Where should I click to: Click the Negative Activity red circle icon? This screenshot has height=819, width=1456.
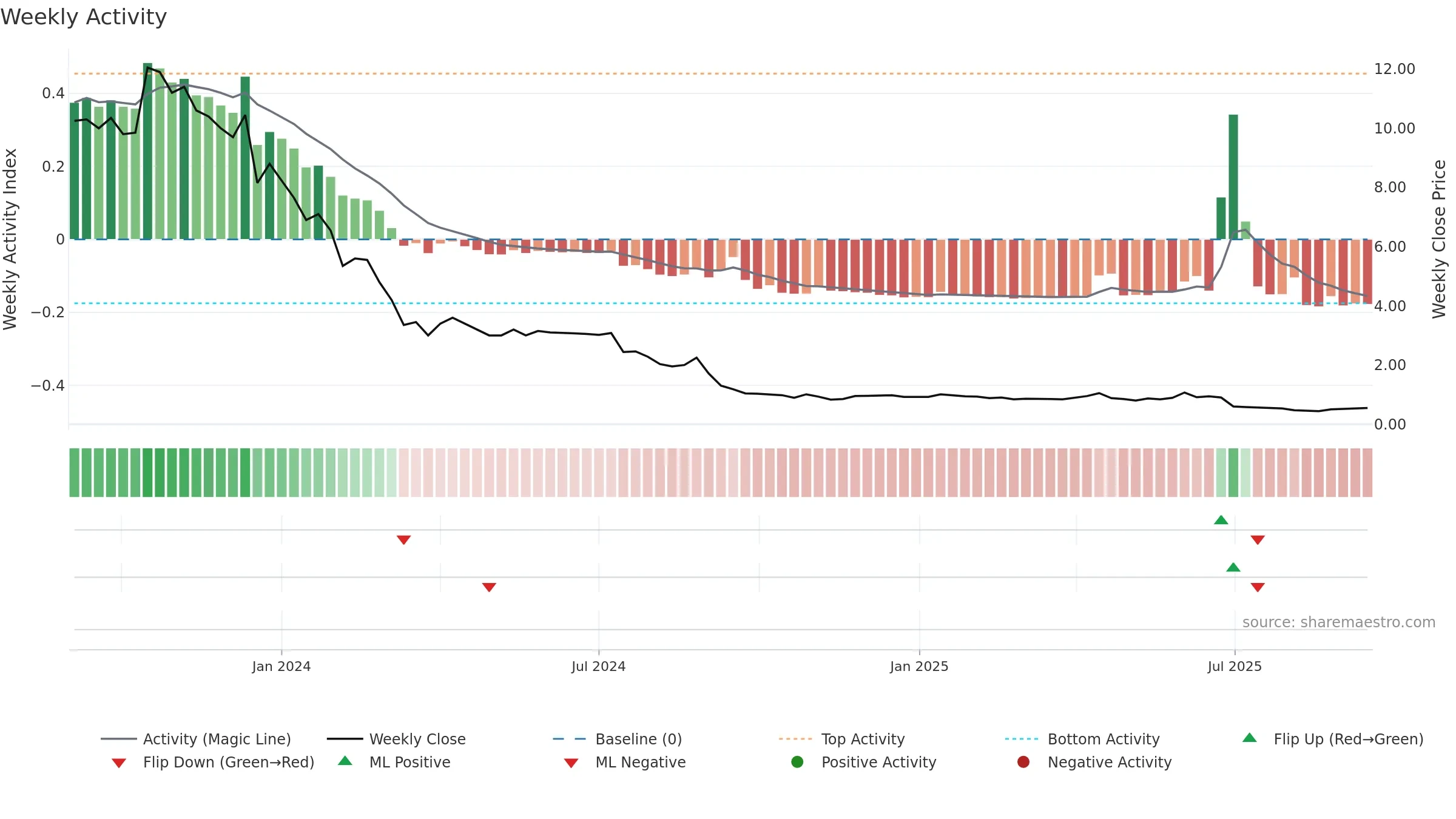1023,762
